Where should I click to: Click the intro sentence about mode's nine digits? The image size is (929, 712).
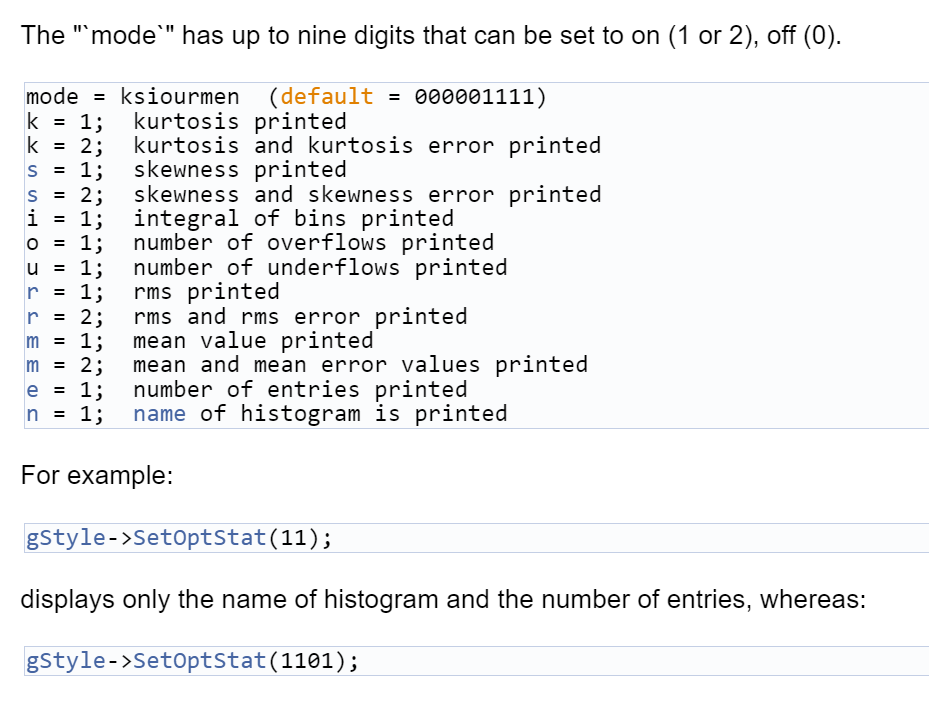(431, 37)
